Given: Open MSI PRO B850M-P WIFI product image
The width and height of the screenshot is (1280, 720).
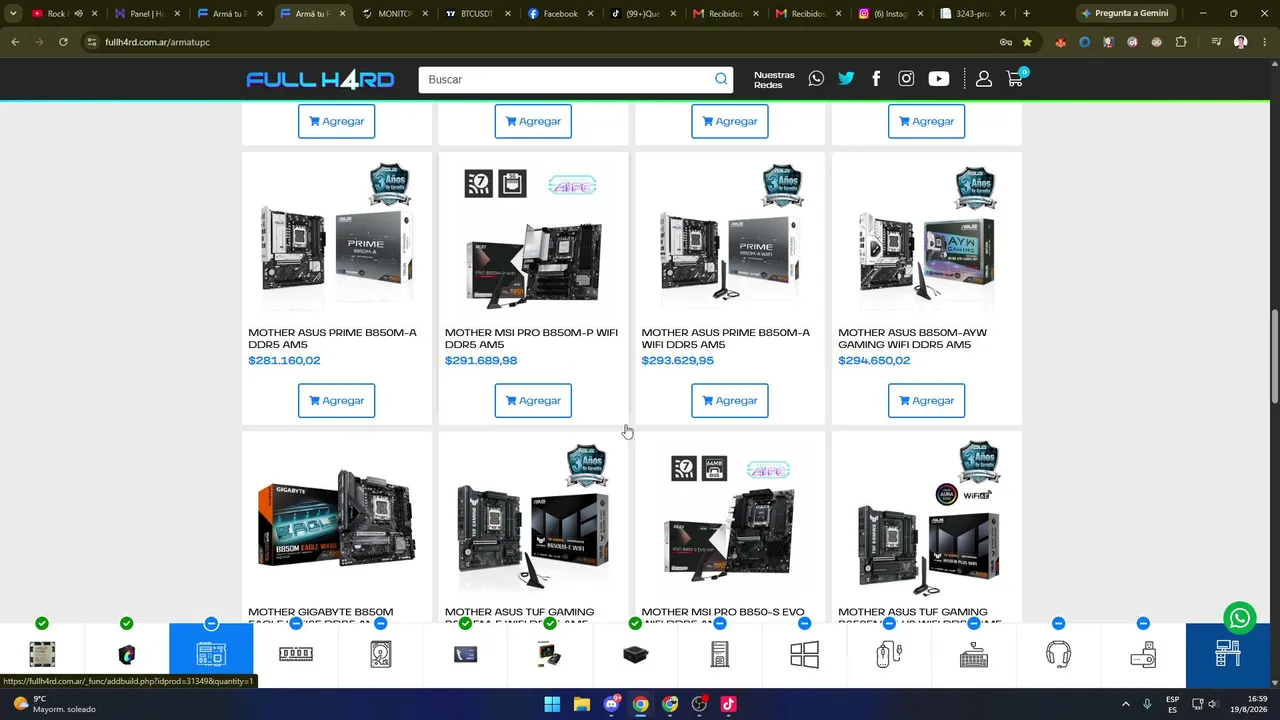Looking at the screenshot, I should (x=533, y=238).
